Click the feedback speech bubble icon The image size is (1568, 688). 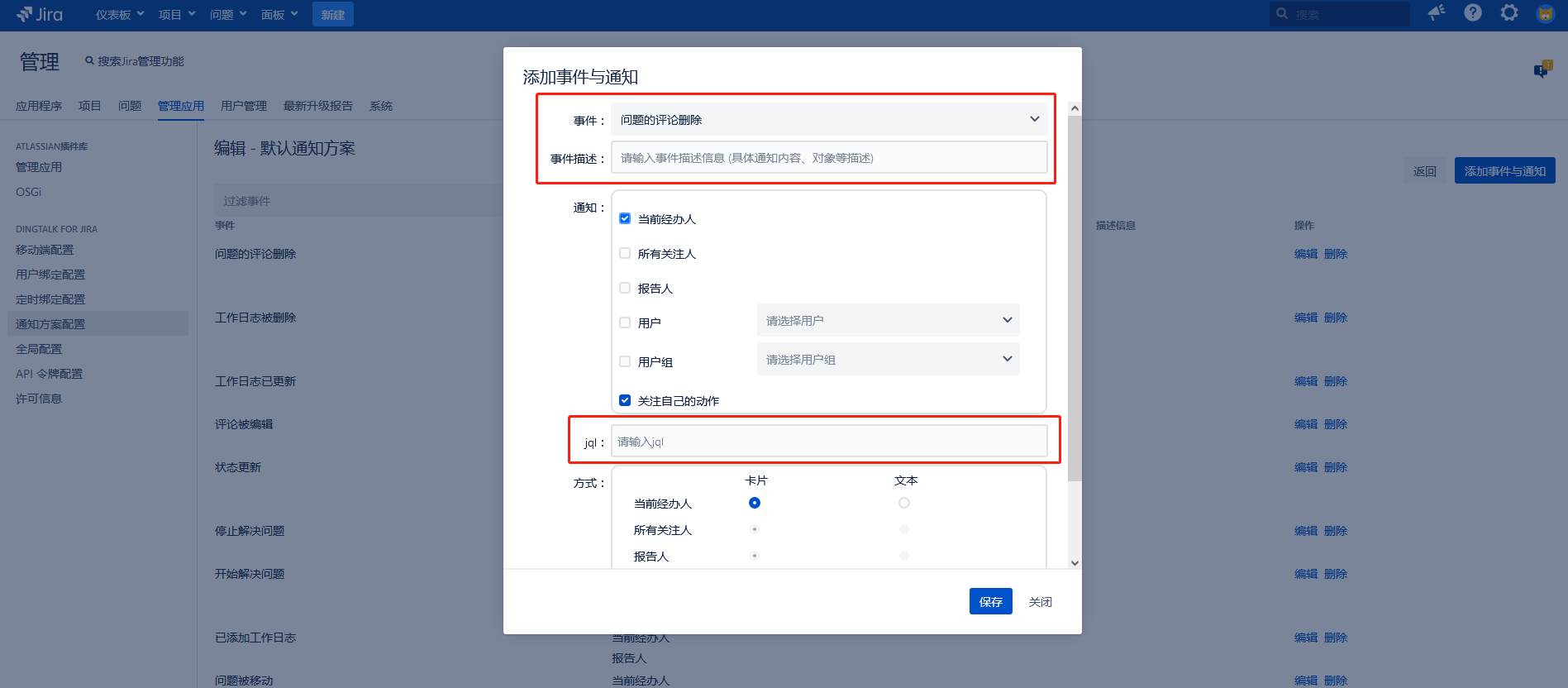(1542, 69)
